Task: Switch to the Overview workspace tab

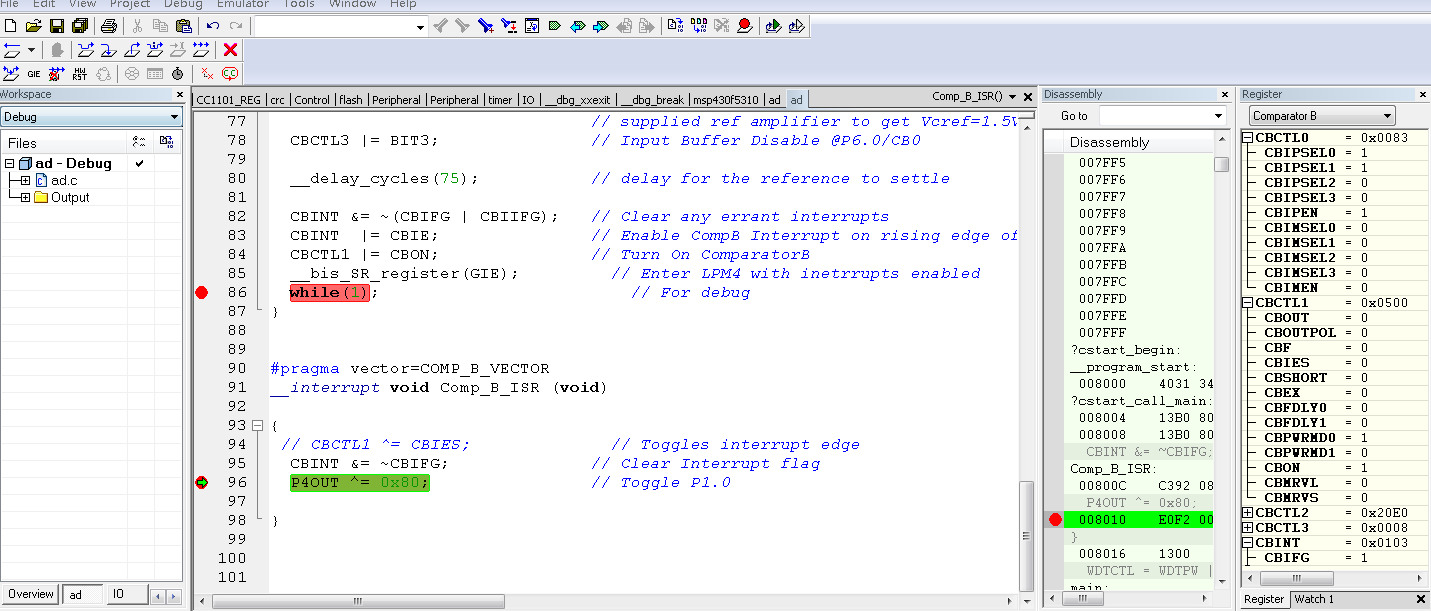Action: tap(31, 594)
